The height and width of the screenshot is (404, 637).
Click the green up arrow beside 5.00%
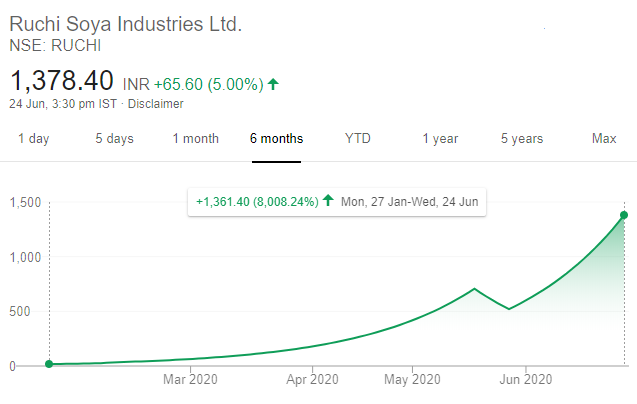coord(273,84)
